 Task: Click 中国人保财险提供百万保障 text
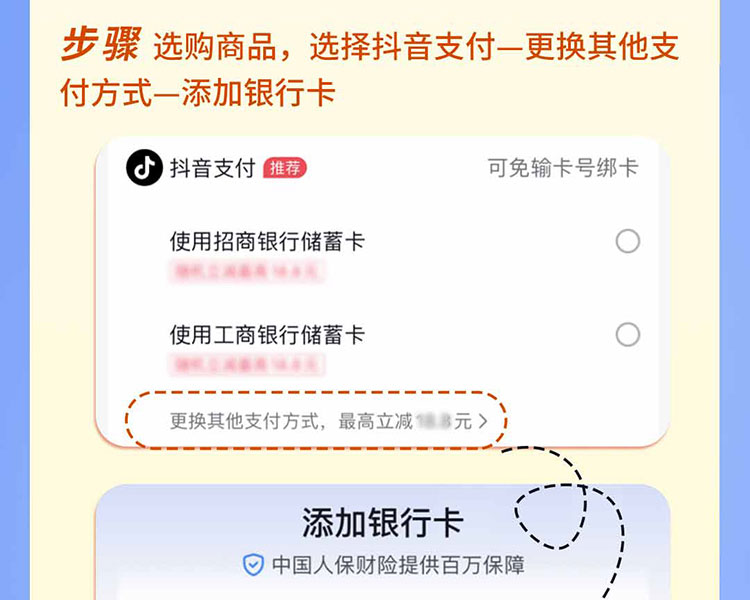pyautogui.click(x=398, y=565)
